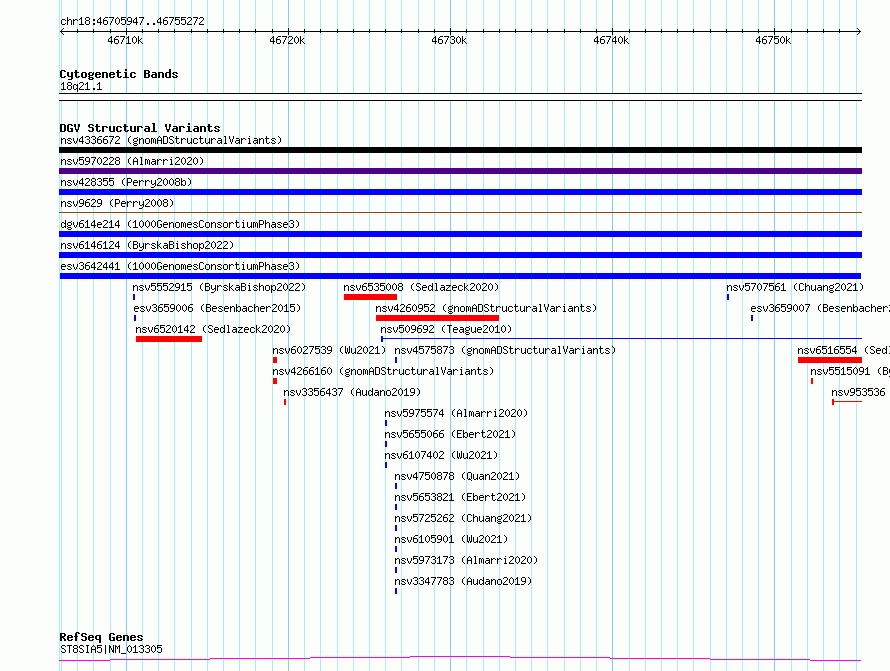
Task: Select nsv6520142 (Sedlazeck2020) label
Action: click(x=213, y=329)
